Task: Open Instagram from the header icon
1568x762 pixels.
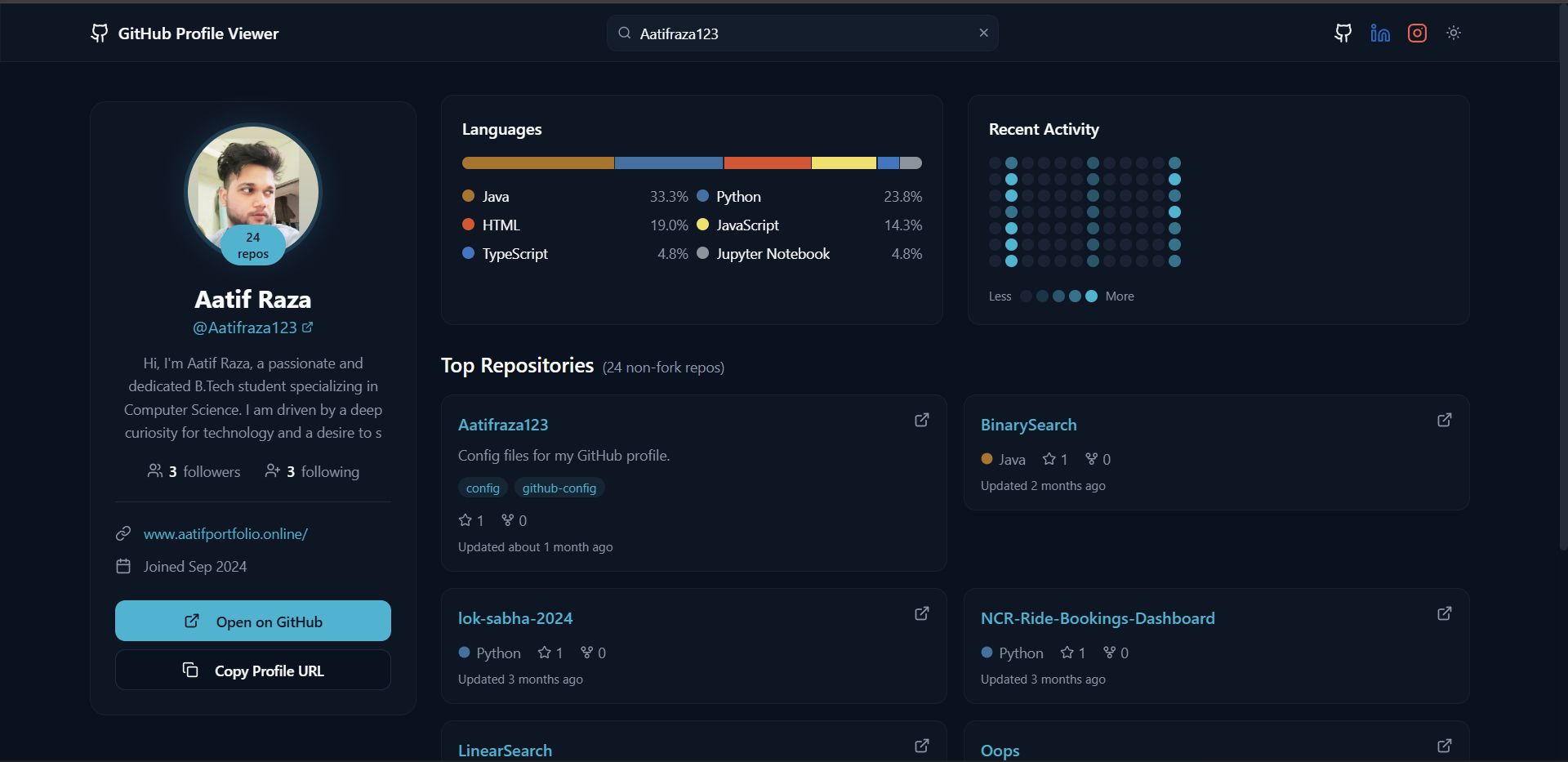Action: pyautogui.click(x=1418, y=33)
